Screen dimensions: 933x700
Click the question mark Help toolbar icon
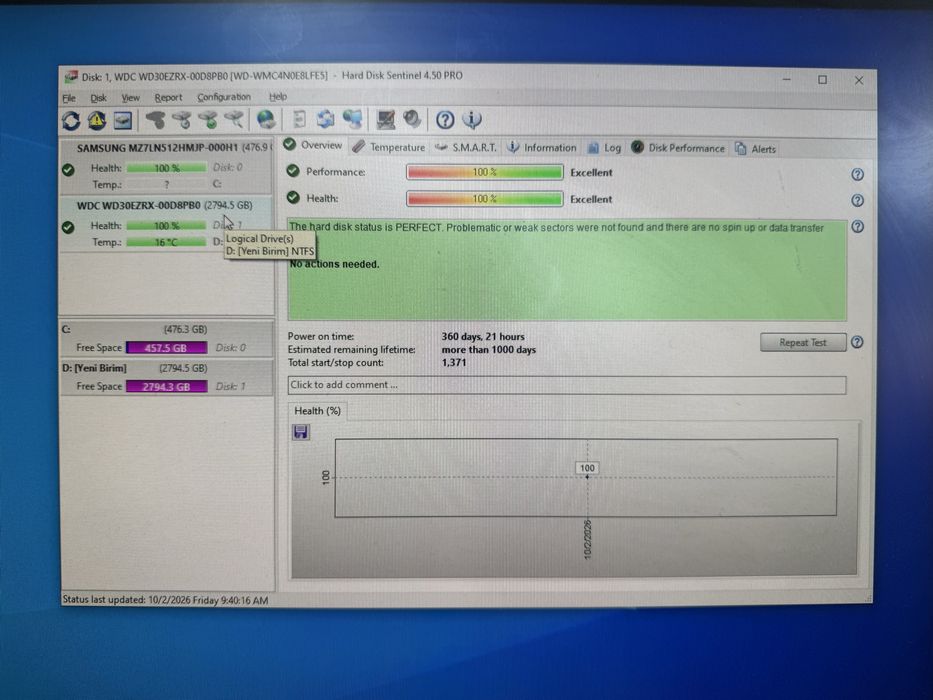[445, 120]
